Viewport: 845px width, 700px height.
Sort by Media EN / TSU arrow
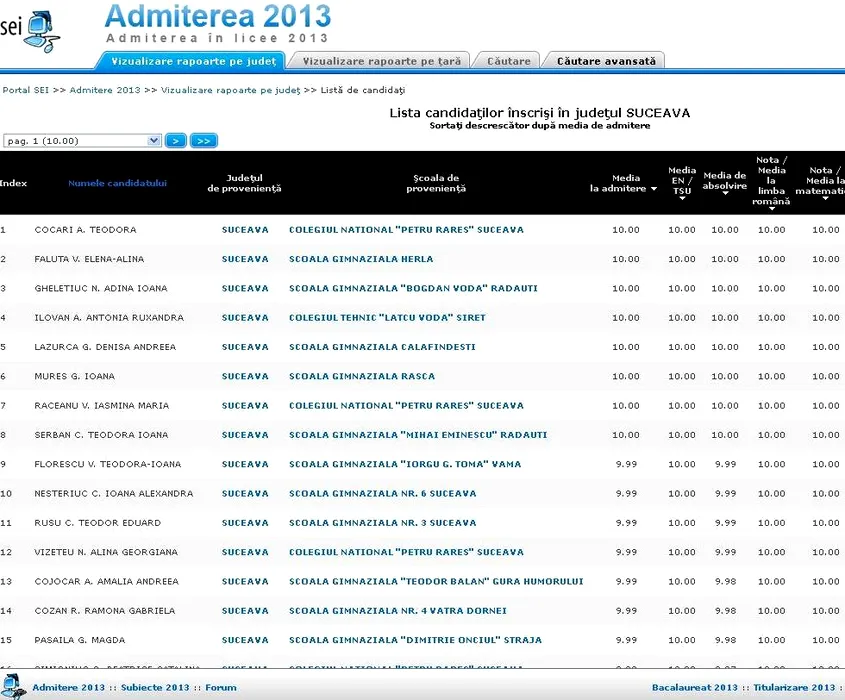pyautogui.click(x=682, y=199)
